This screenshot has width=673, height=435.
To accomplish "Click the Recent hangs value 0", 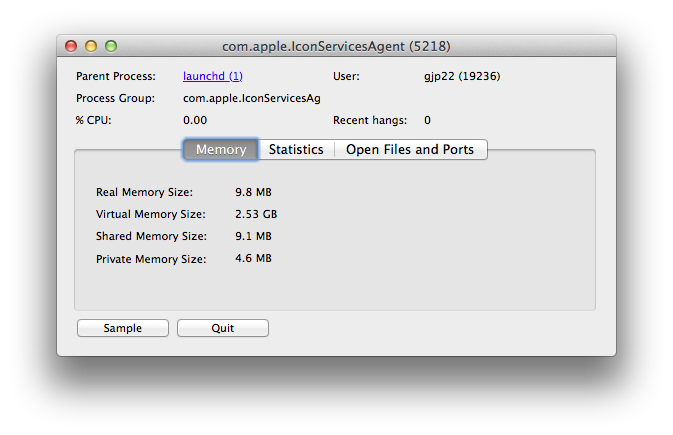I will click(x=427, y=120).
